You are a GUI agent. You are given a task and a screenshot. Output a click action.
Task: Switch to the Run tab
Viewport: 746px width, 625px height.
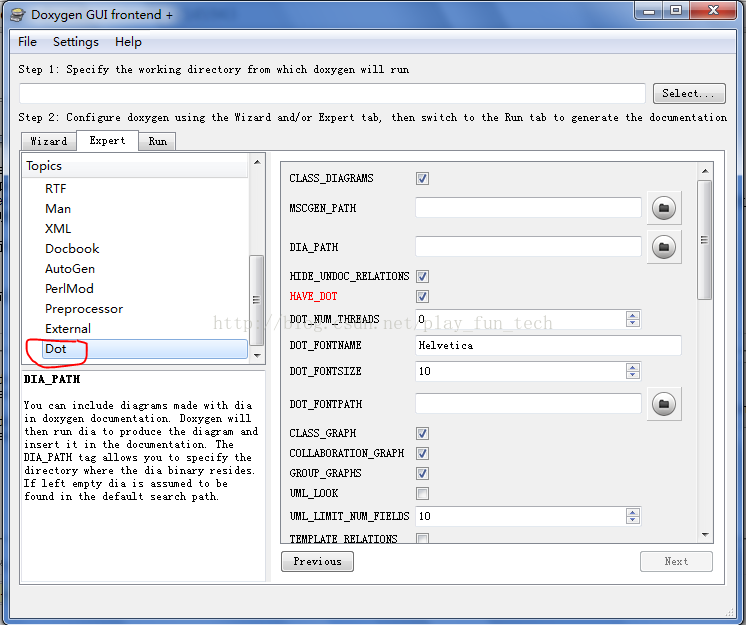tap(157, 141)
